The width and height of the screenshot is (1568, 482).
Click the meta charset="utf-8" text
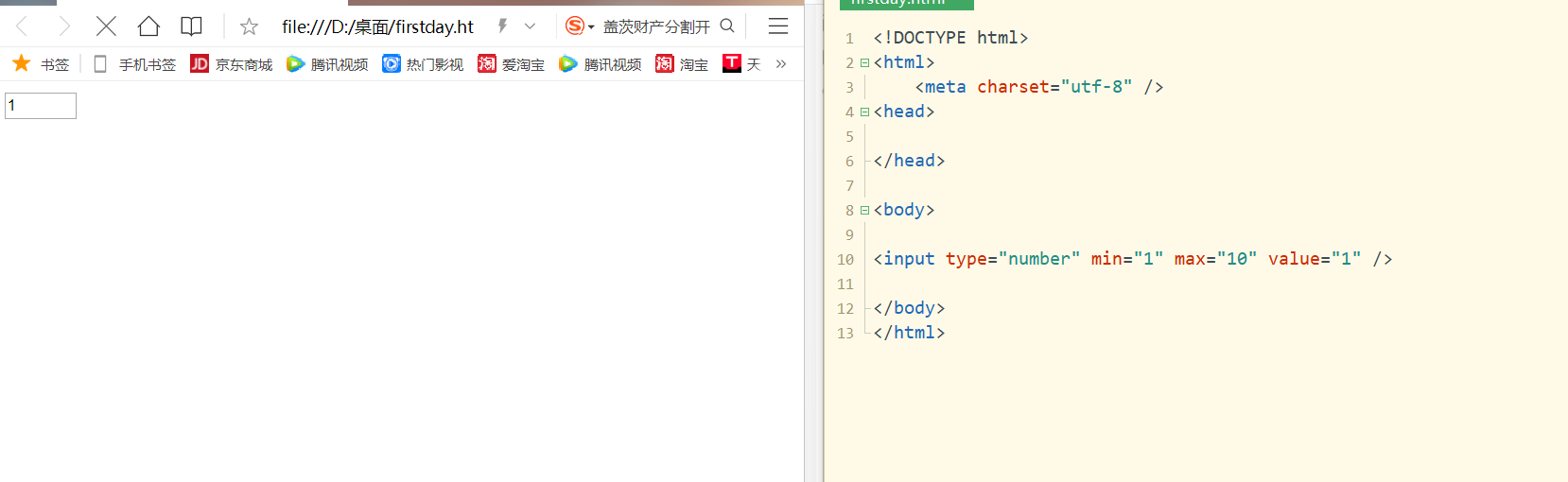click(x=1039, y=87)
